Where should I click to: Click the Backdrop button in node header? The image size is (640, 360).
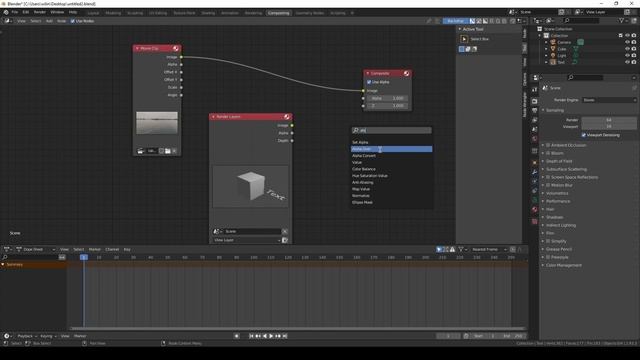coord(456,21)
